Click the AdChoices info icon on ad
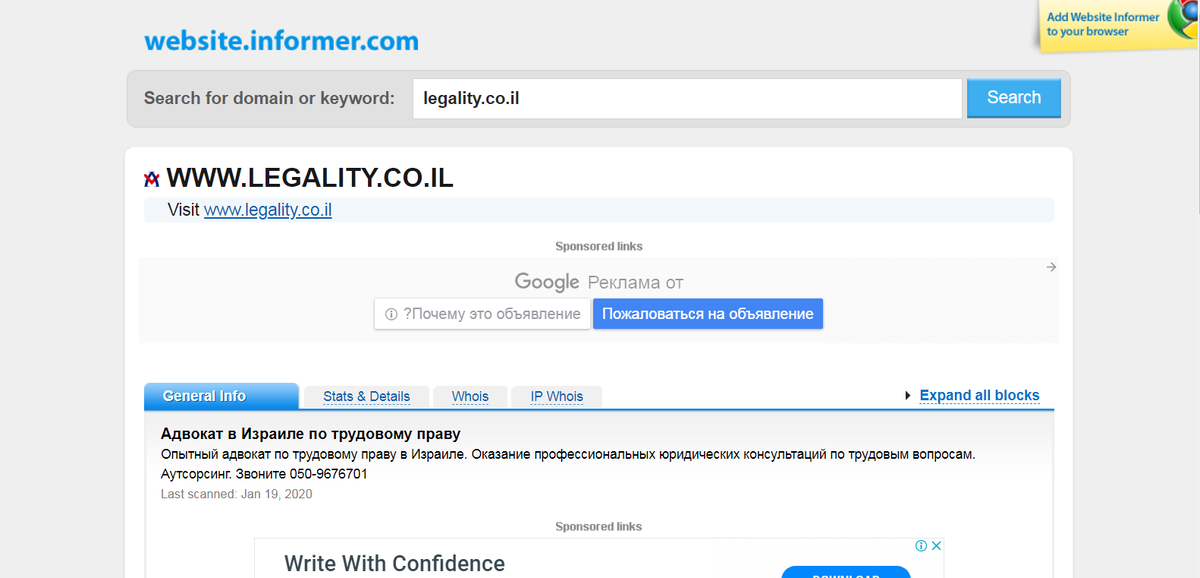The height and width of the screenshot is (578, 1200). [x=921, y=546]
